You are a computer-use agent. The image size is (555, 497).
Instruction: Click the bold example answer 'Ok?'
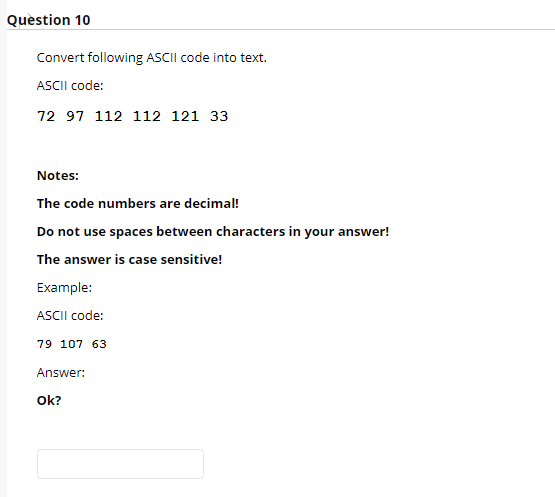49,400
